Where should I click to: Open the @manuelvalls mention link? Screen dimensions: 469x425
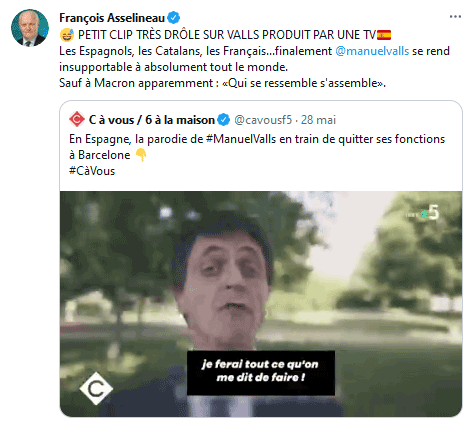pos(372,51)
